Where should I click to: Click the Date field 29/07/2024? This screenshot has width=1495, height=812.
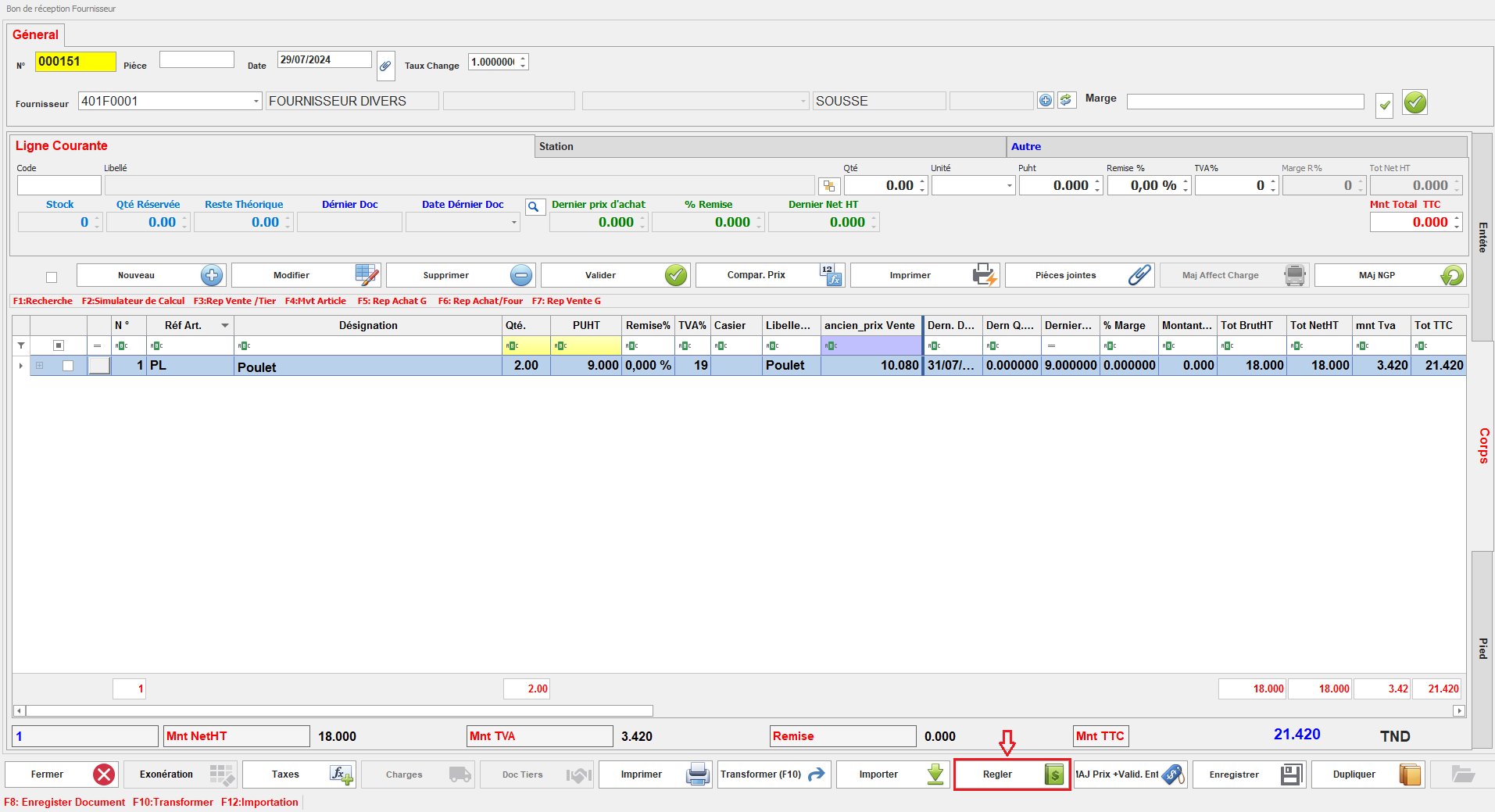(324, 60)
